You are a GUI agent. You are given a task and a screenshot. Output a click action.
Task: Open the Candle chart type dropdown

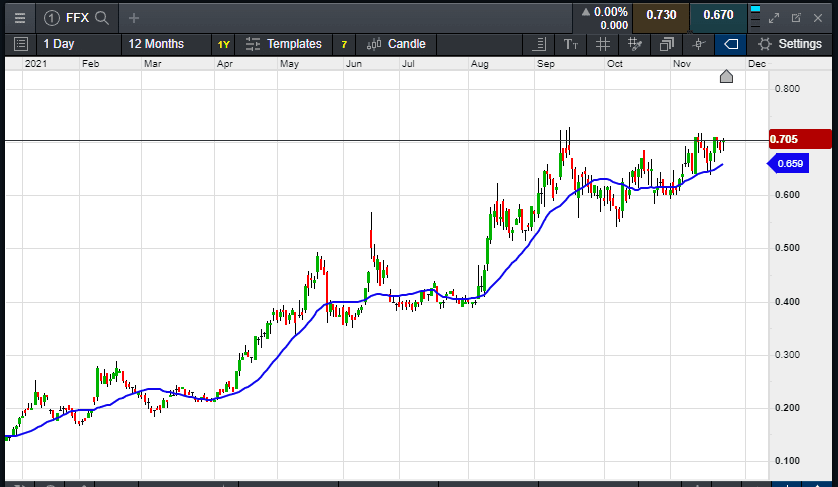click(396, 44)
